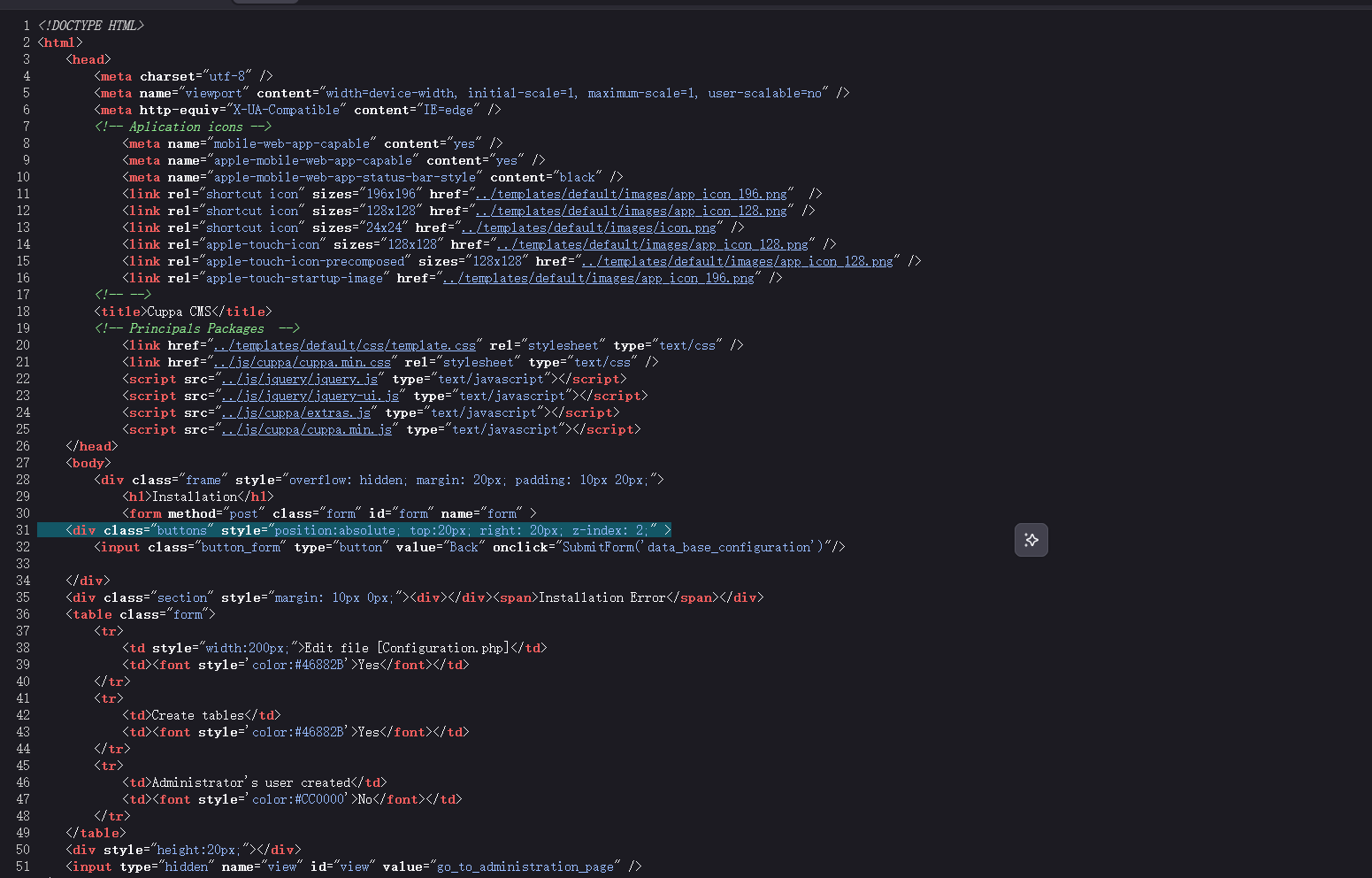Open app_icon_128.png link on line 12
Viewport: 1372px width, 878px height.
632,211
